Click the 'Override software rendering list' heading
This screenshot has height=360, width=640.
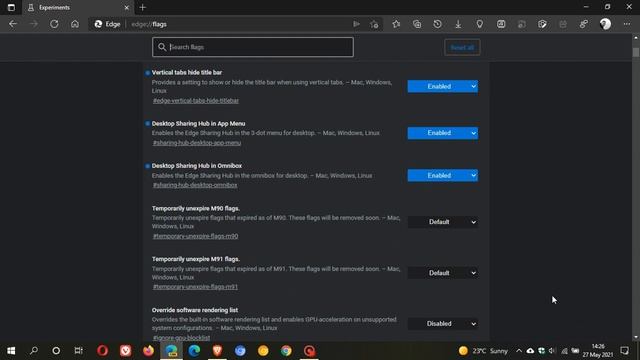click(195, 310)
